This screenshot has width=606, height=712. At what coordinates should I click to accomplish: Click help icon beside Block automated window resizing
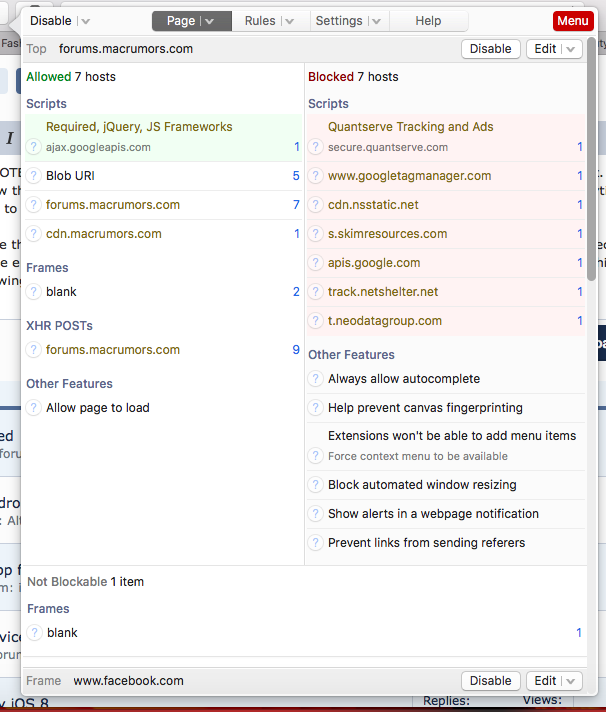315,485
